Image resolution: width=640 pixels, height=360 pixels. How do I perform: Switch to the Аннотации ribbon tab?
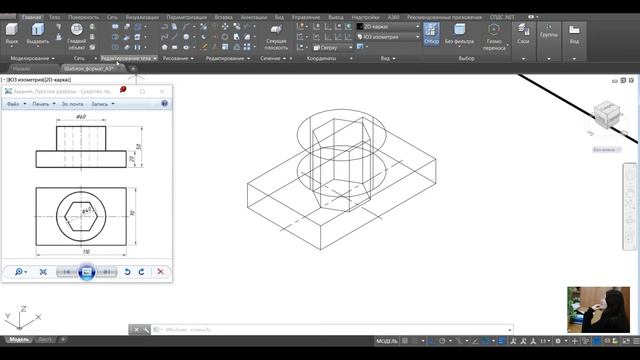[x=253, y=17]
